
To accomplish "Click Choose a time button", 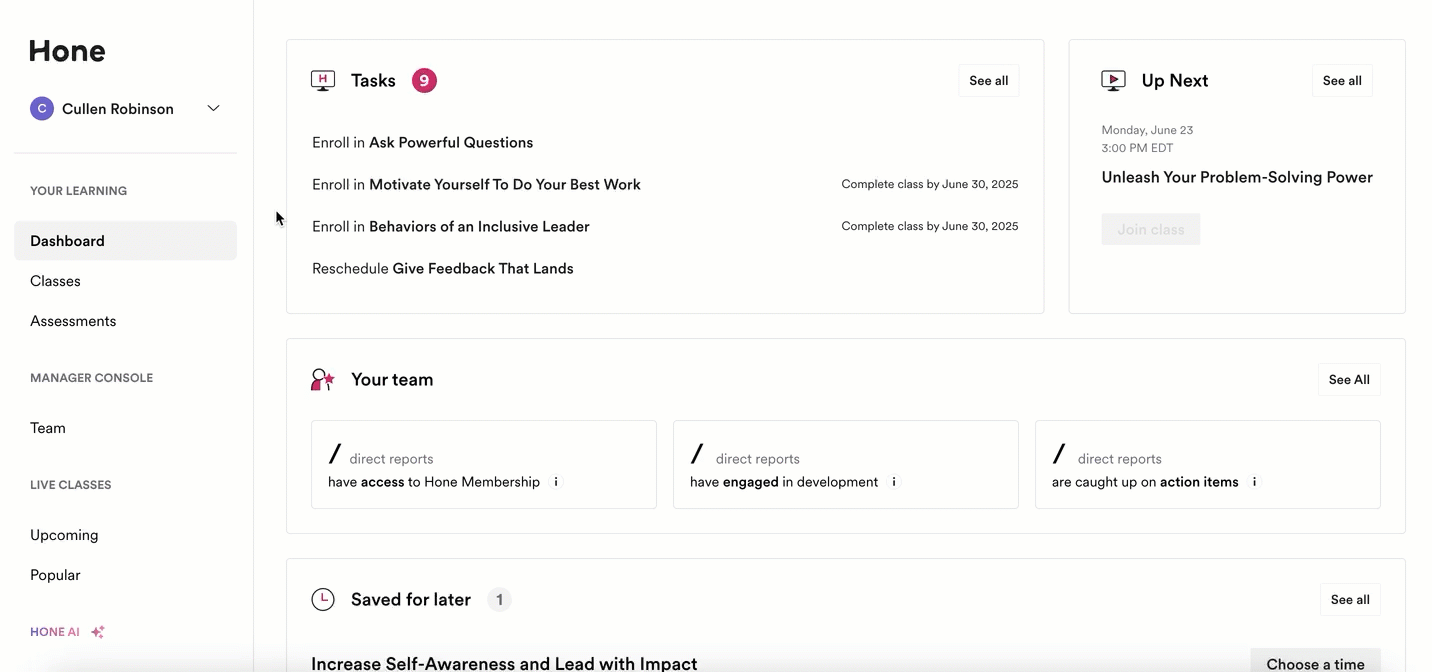I will pyautogui.click(x=1315, y=663).
